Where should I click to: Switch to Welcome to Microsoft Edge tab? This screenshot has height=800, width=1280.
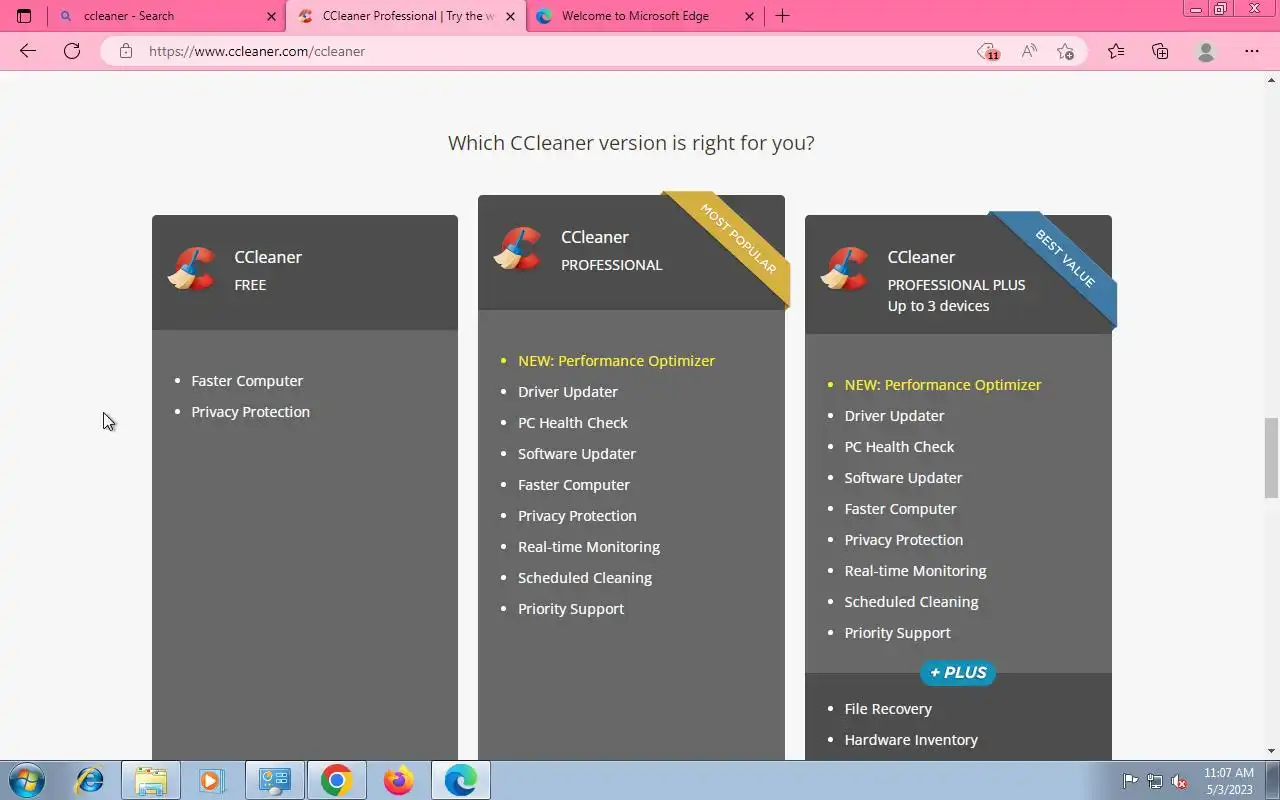(645, 16)
